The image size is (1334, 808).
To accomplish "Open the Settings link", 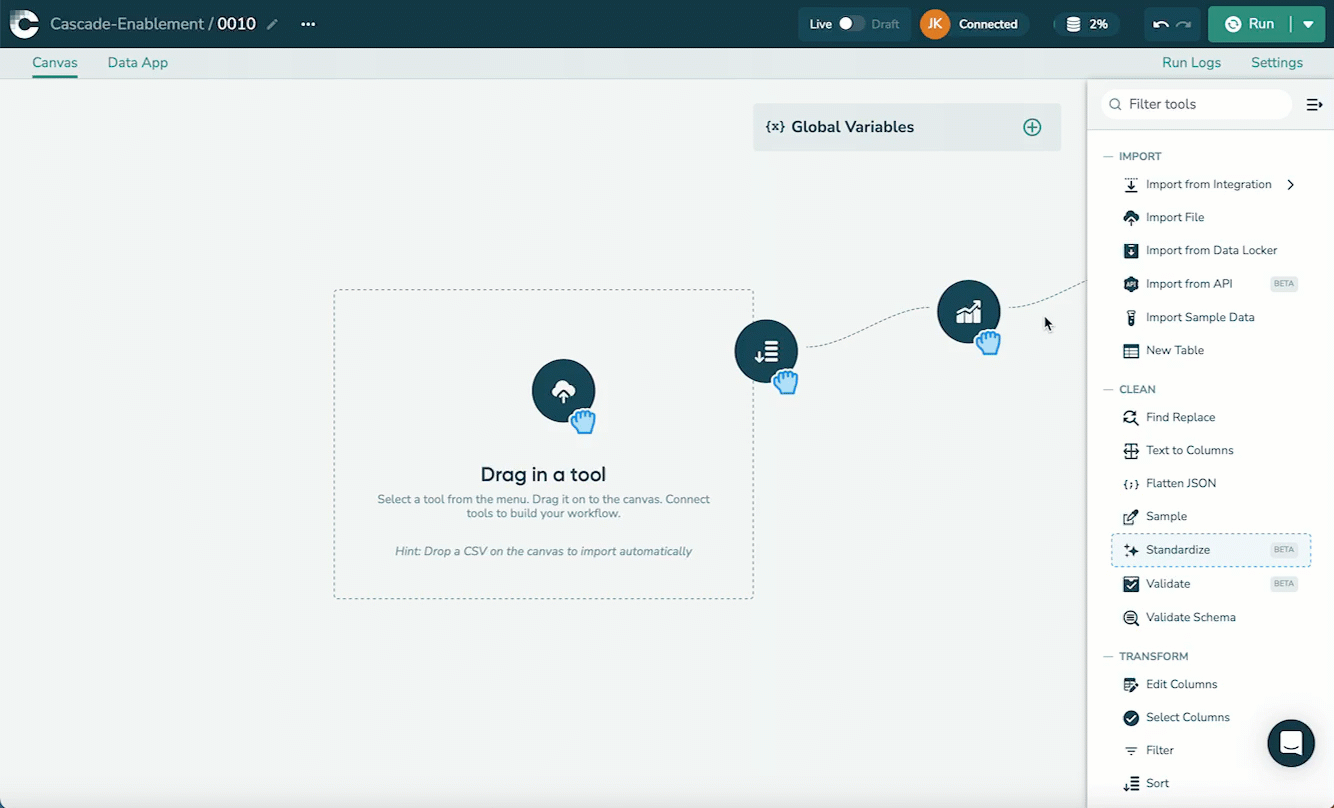I will [1276, 62].
